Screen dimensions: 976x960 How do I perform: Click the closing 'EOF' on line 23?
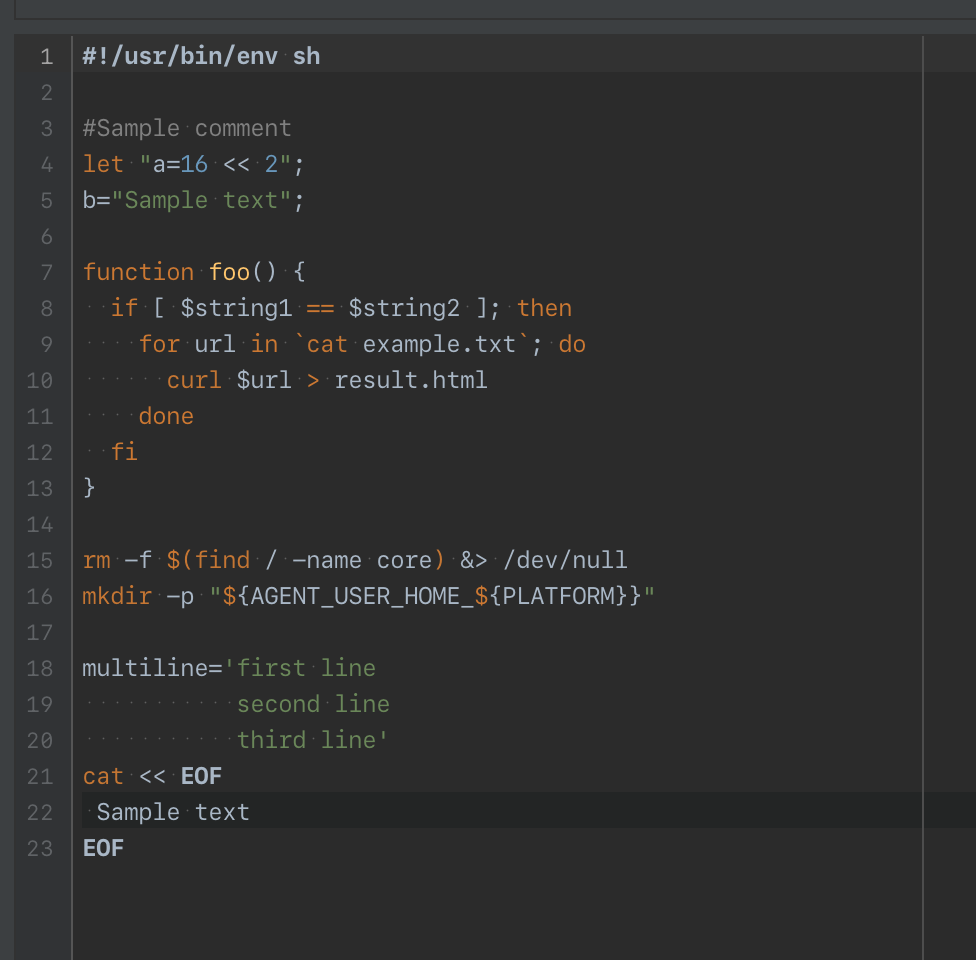[x=103, y=849]
